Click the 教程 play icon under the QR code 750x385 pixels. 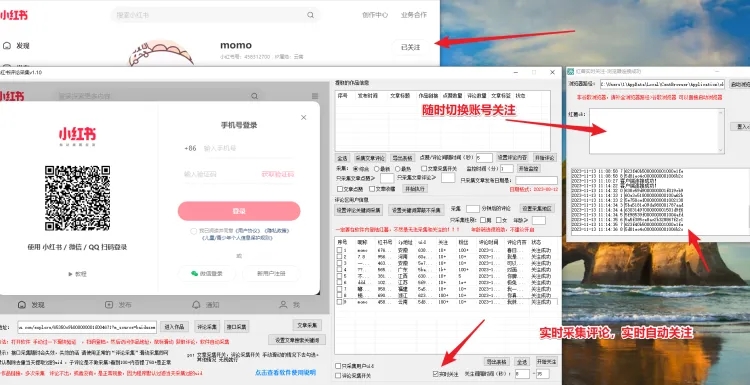(71, 274)
